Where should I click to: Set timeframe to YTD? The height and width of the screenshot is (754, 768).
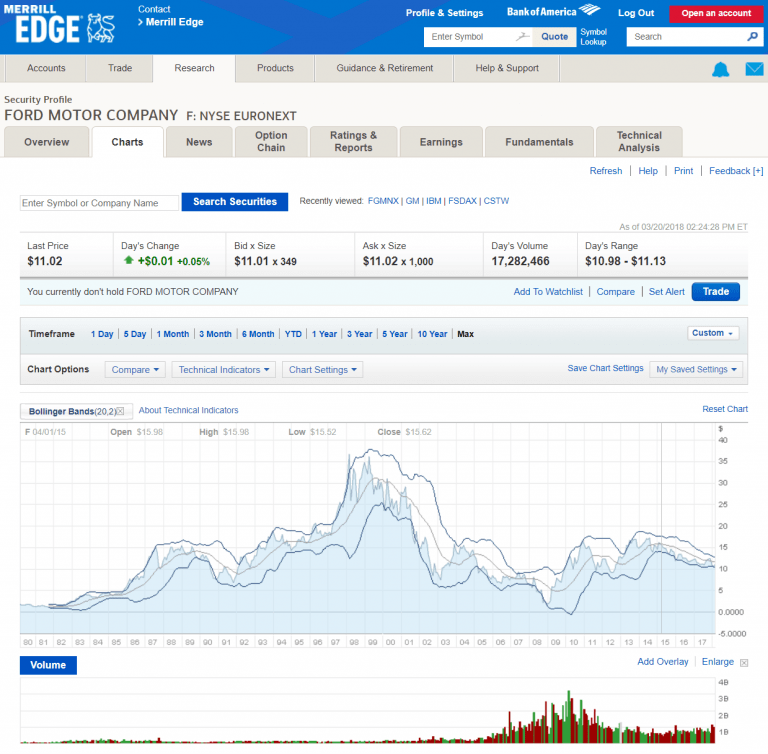click(x=293, y=334)
